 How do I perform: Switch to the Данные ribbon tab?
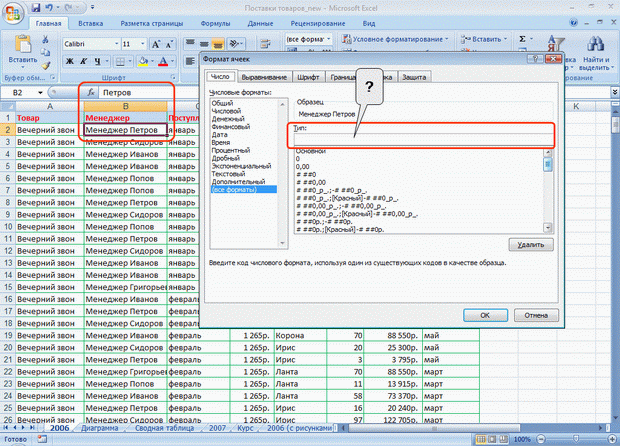point(260,23)
